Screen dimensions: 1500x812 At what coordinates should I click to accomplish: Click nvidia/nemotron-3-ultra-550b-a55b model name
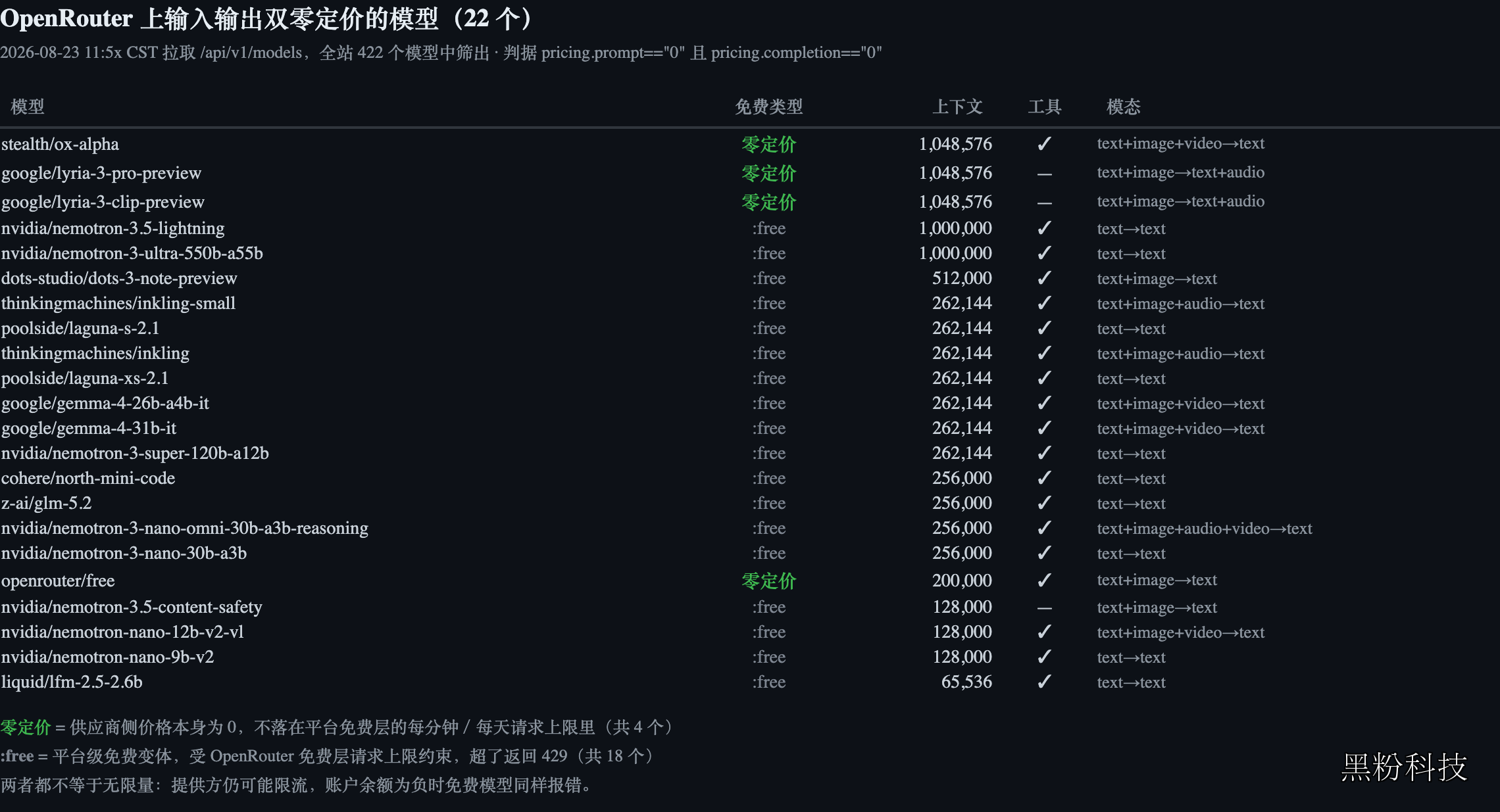[132, 253]
